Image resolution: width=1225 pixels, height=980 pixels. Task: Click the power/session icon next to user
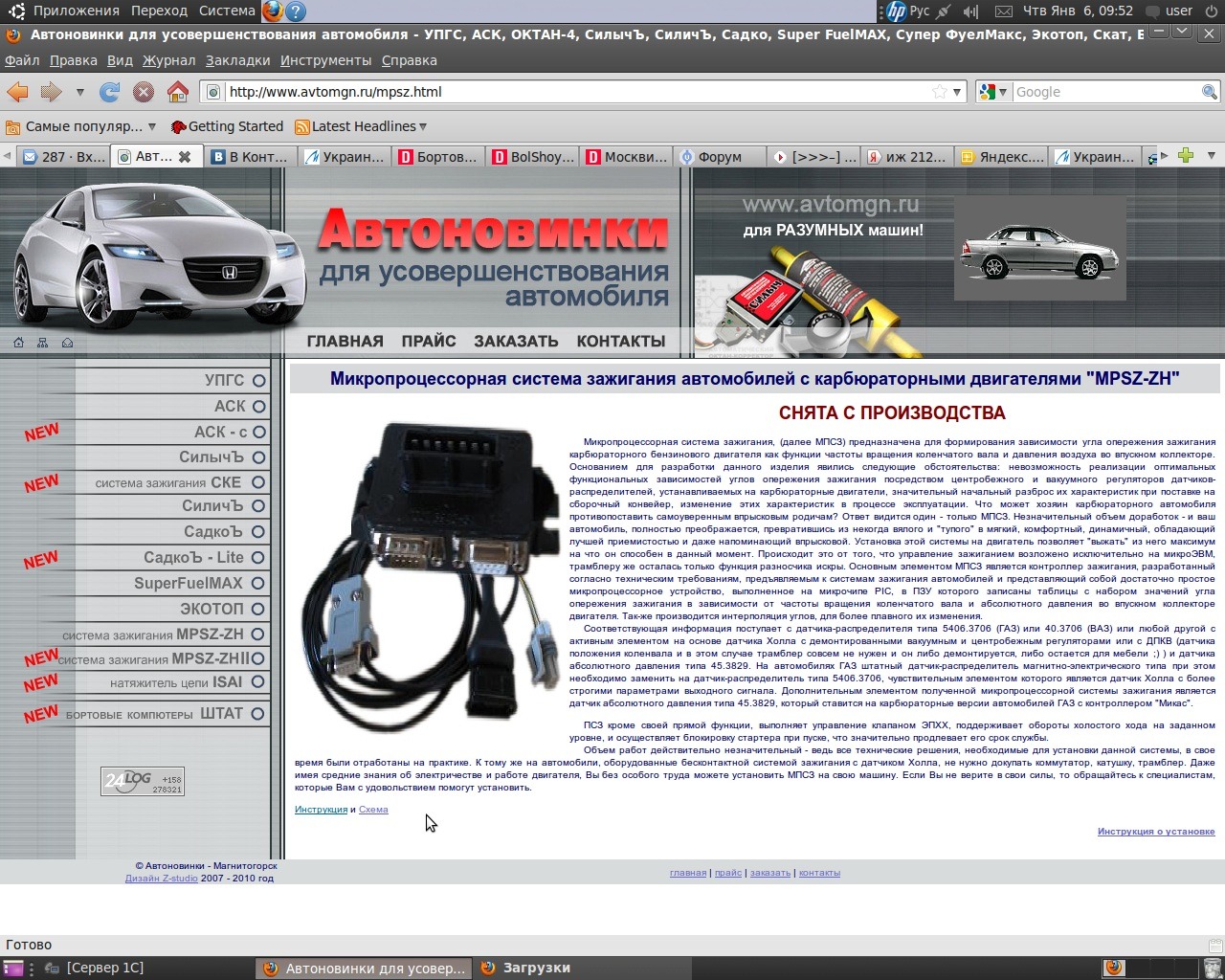tap(1211, 11)
